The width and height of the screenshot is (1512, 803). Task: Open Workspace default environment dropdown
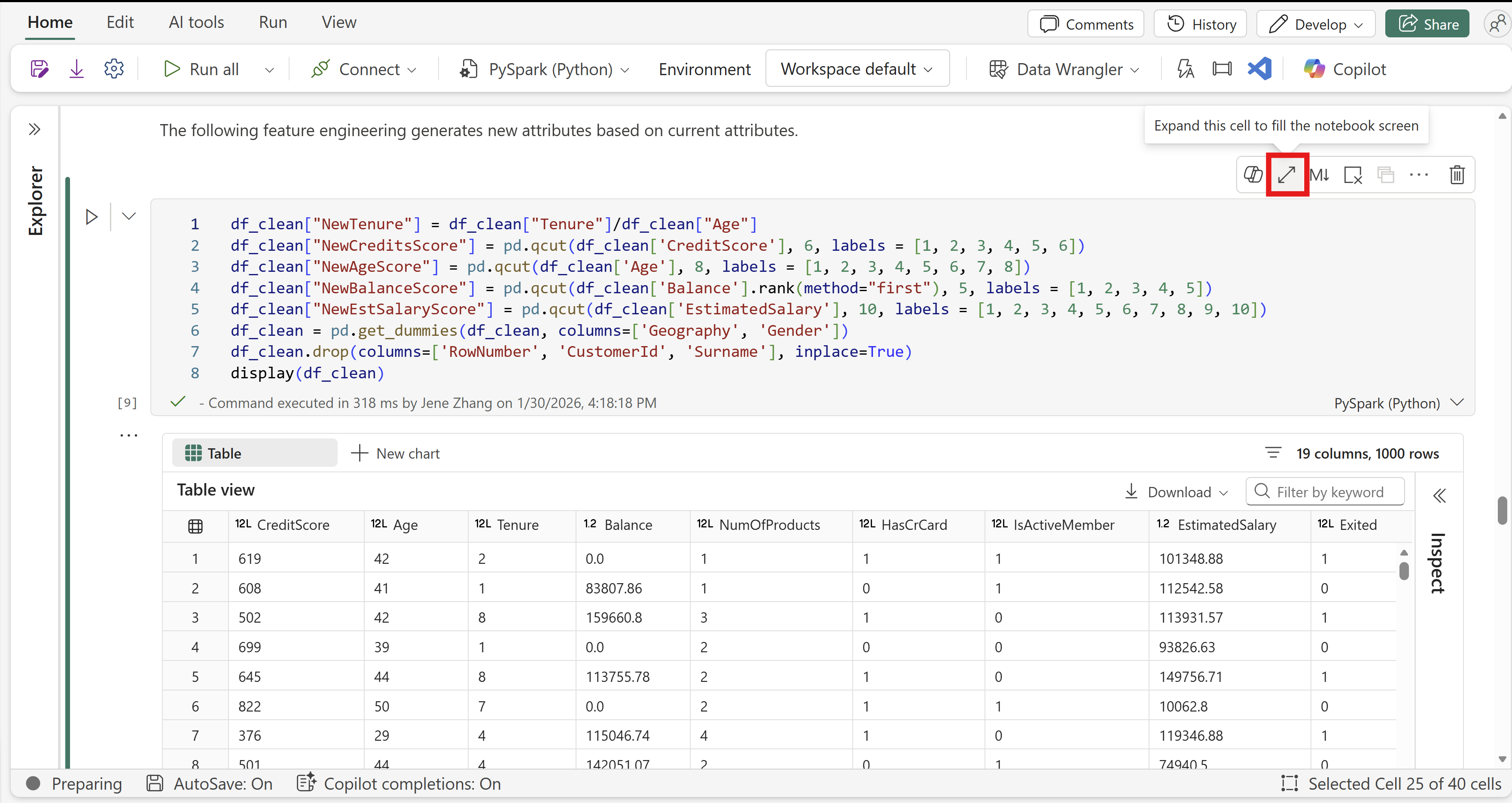coord(857,69)
